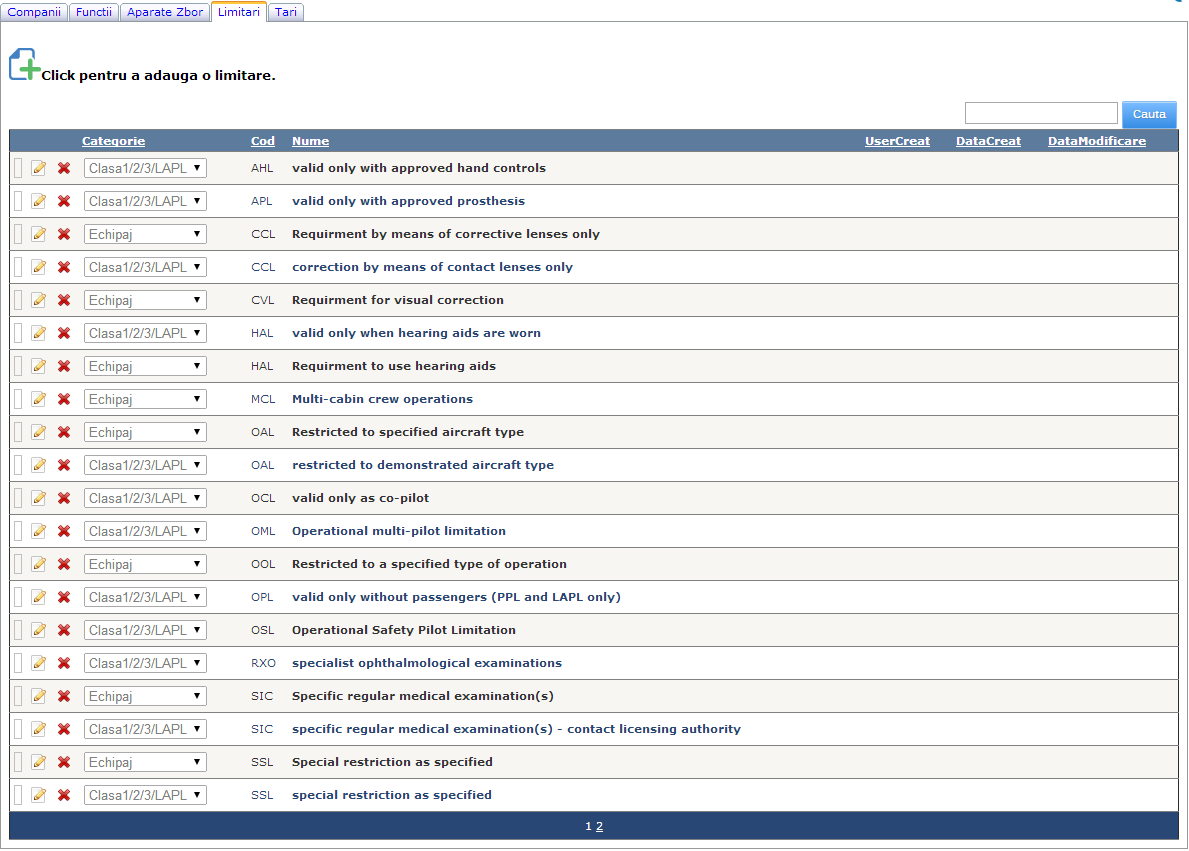Edit the Operational Safety Pilot Limitation row

pos(39,630)
